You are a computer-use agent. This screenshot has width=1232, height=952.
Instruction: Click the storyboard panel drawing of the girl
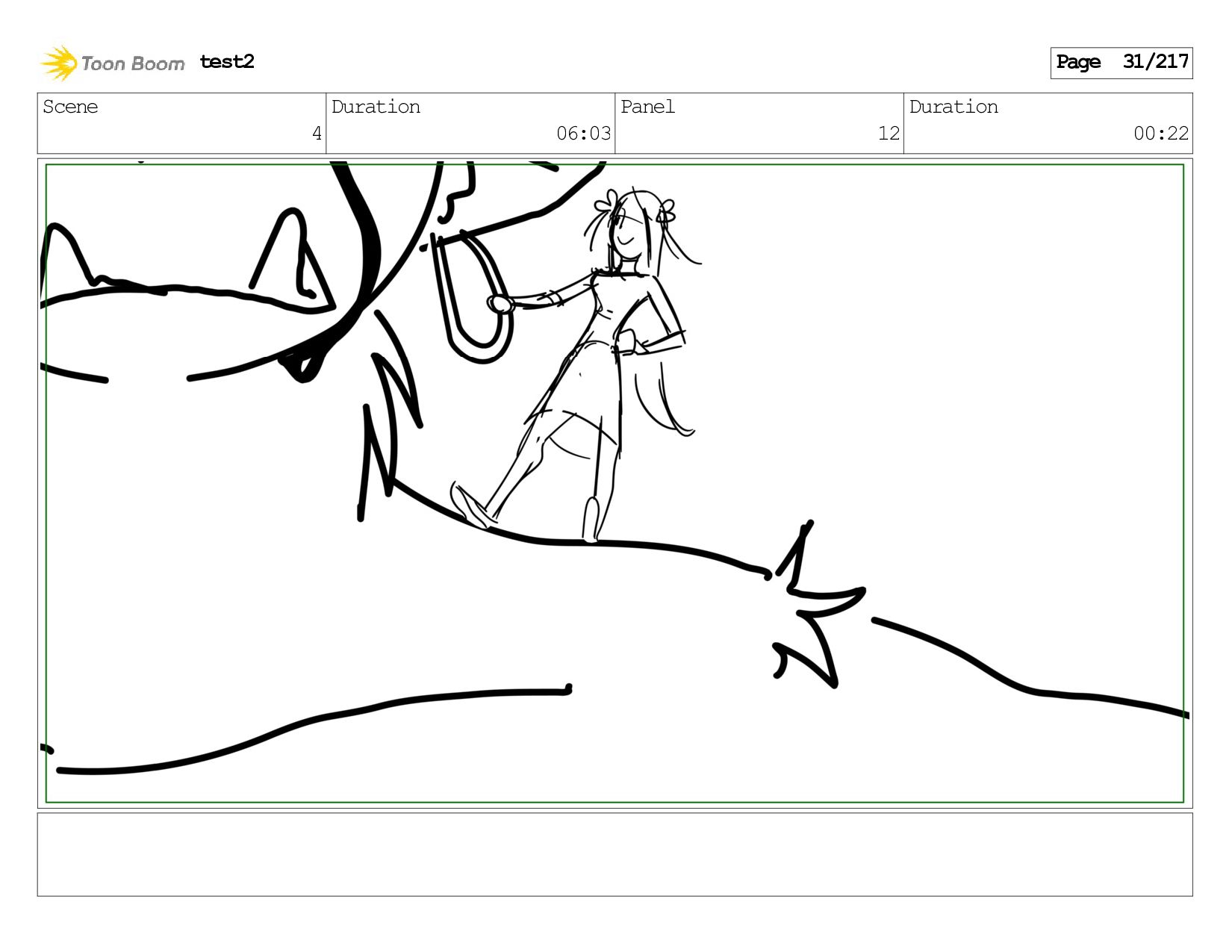(x=615, y=483)
